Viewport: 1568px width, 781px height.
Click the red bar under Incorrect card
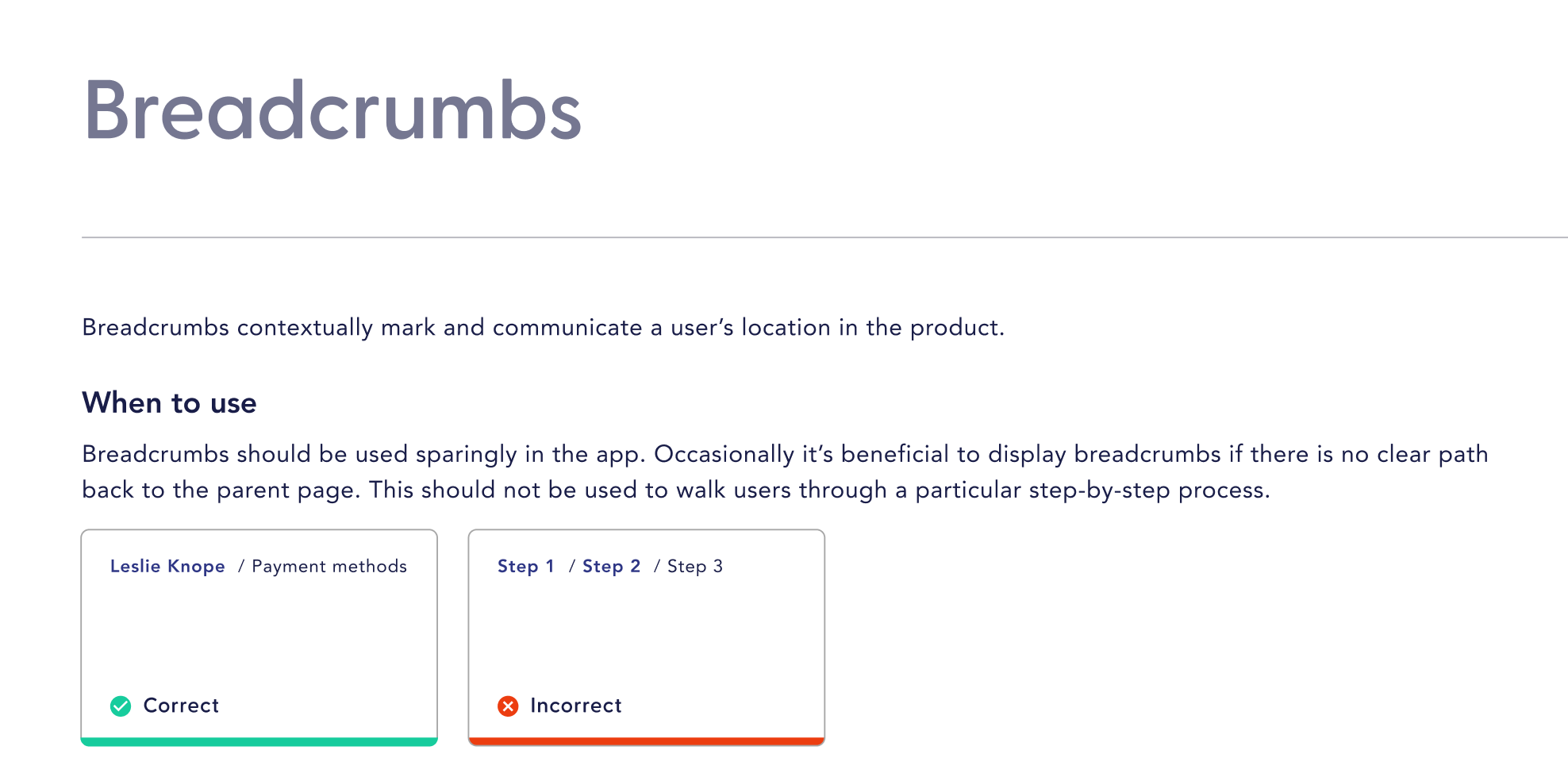647,742
